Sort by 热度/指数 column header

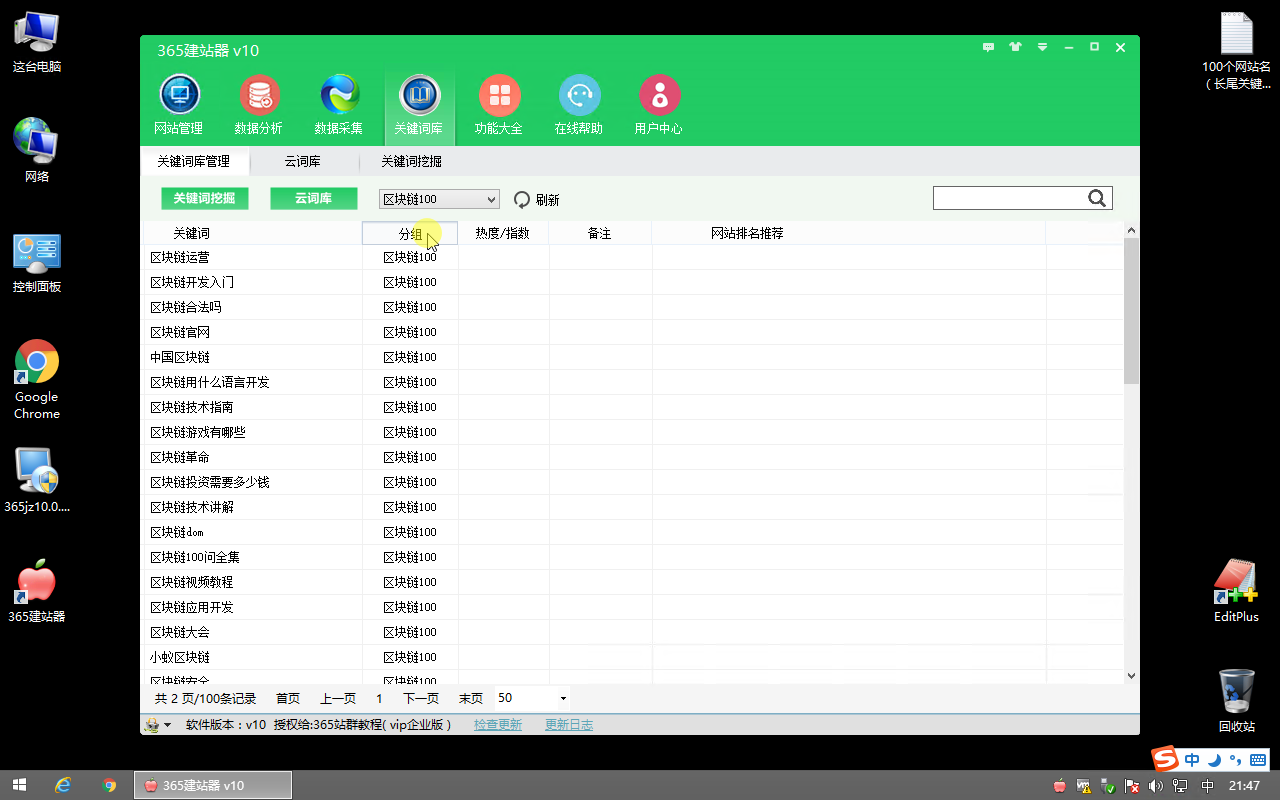tap(503, 233)
